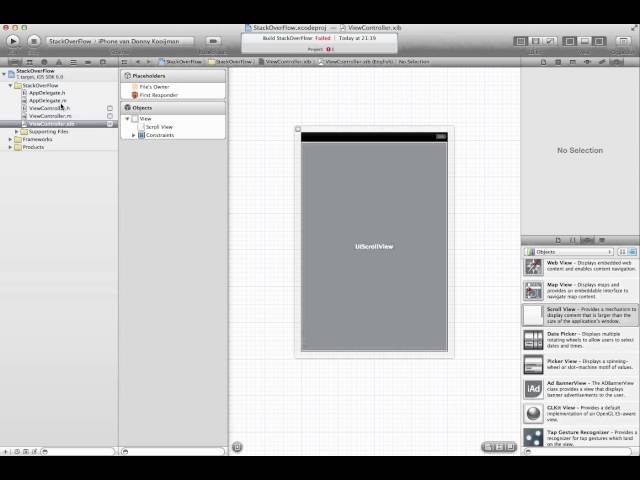Go forward in editor history
The height and width of the screenshot is (480, 640).
tap(149, 62)
